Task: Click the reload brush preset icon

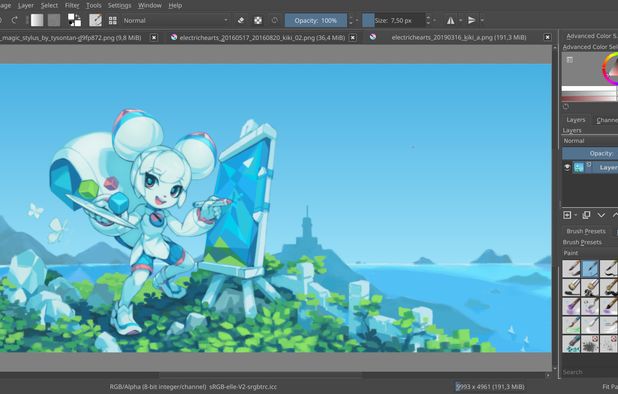Action: pyautogui.click(x=275, y=20)
